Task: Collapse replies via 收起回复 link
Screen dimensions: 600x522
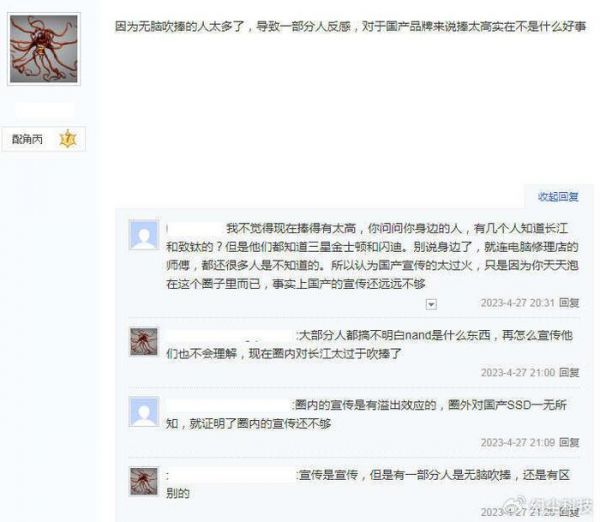Action: click(x=558, y=197)
